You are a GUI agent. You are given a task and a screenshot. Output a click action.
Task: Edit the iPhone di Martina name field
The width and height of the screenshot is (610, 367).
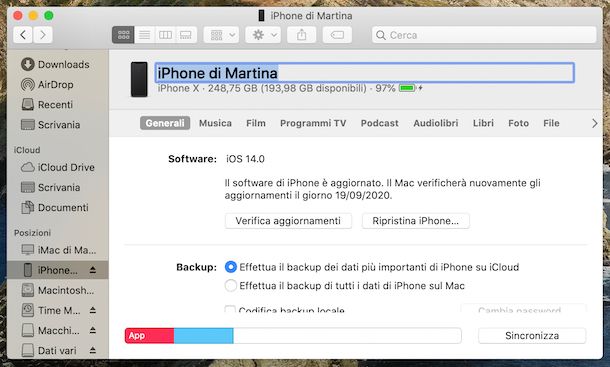tap(365, 73)
